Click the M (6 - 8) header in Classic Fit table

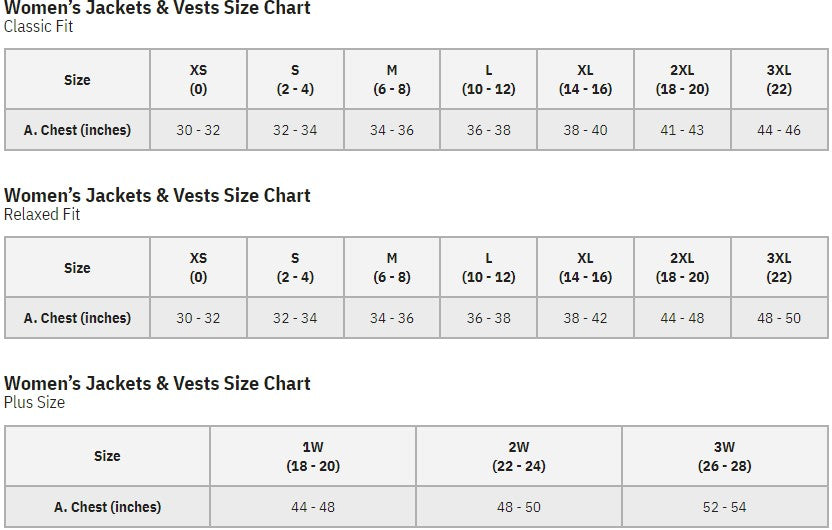[392, 80]
